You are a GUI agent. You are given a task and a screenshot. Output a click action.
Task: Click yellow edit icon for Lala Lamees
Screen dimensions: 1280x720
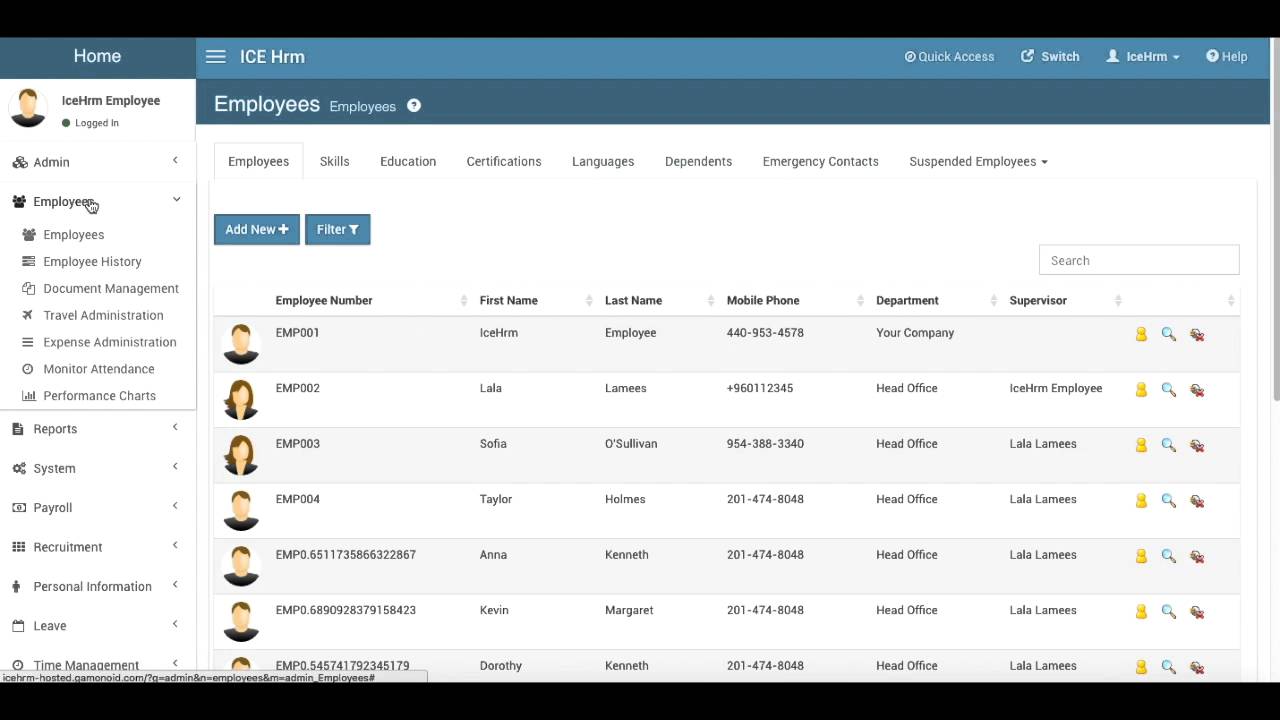1141,390
